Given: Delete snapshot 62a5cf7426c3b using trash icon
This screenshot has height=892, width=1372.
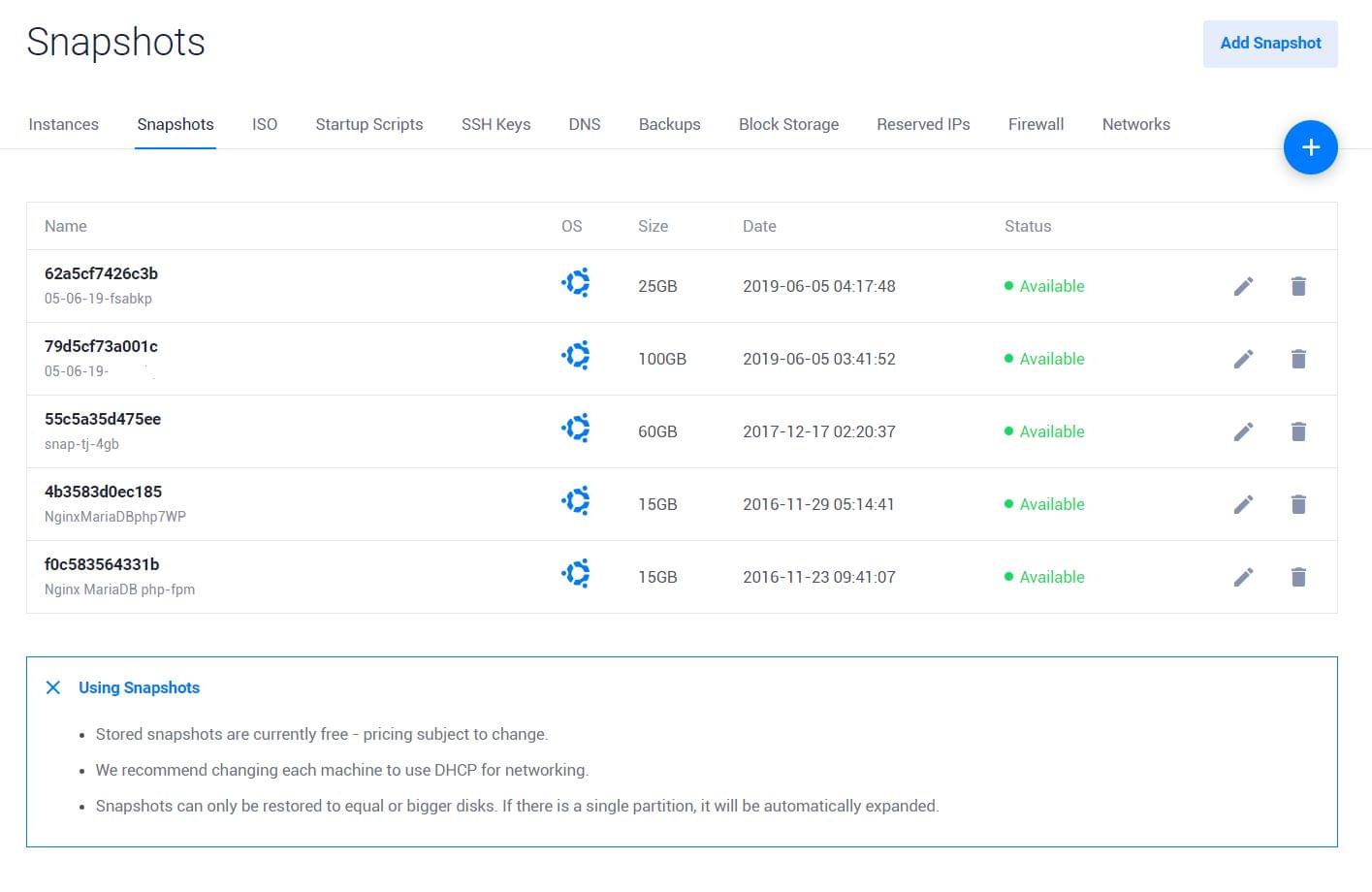Looking at the screenshot, I should [1298, 286].
